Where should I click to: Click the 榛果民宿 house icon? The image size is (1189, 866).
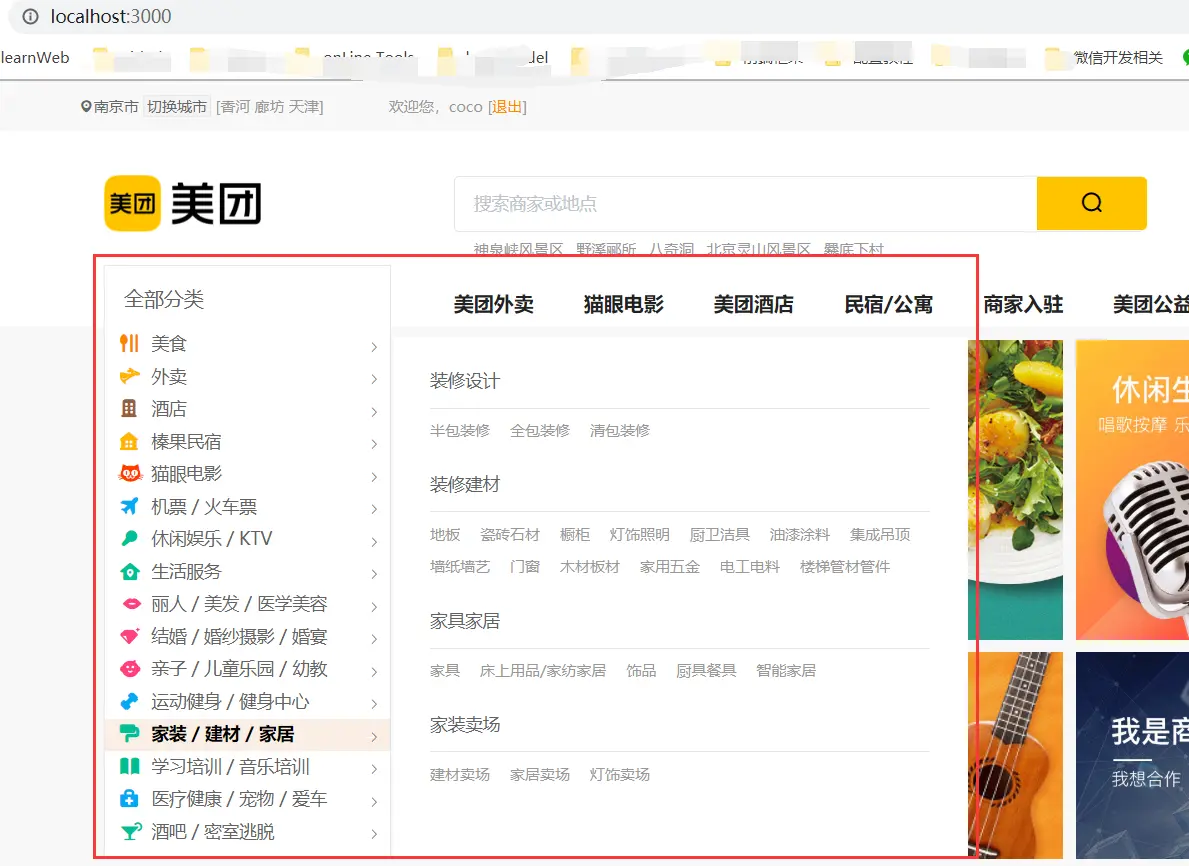click(x=130, y=441)
